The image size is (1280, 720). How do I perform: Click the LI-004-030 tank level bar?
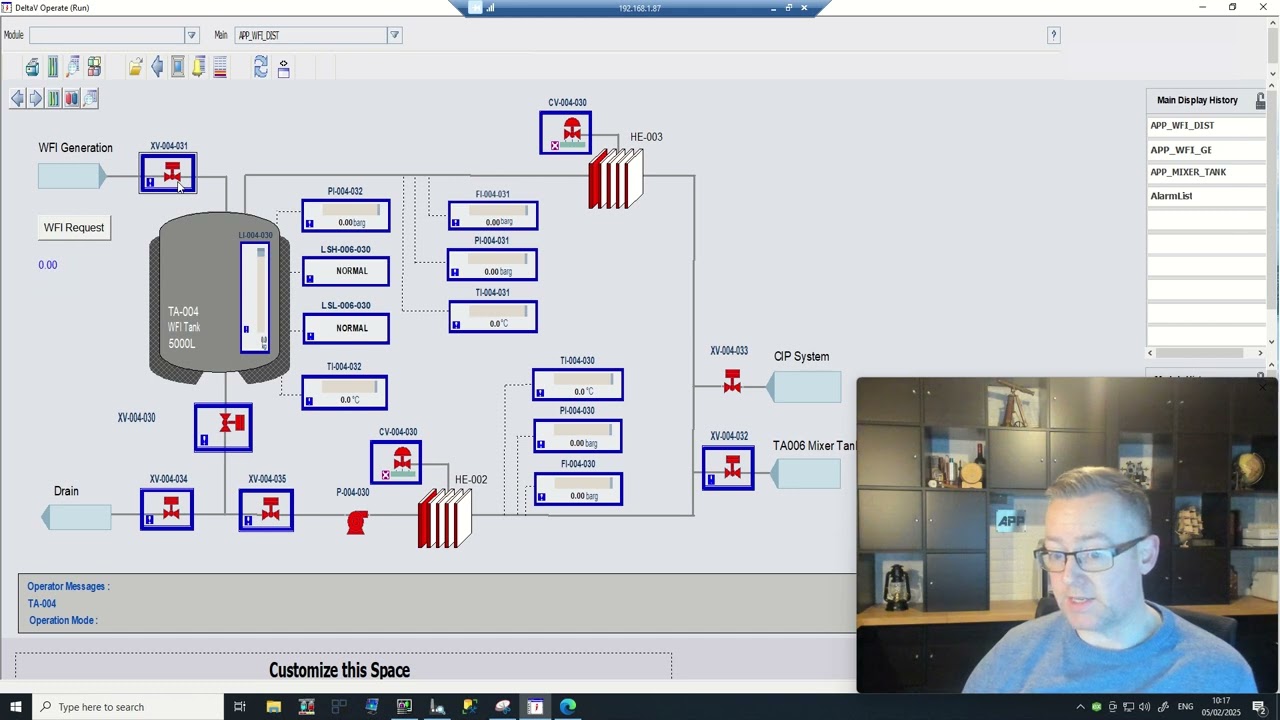click(254, 297)
